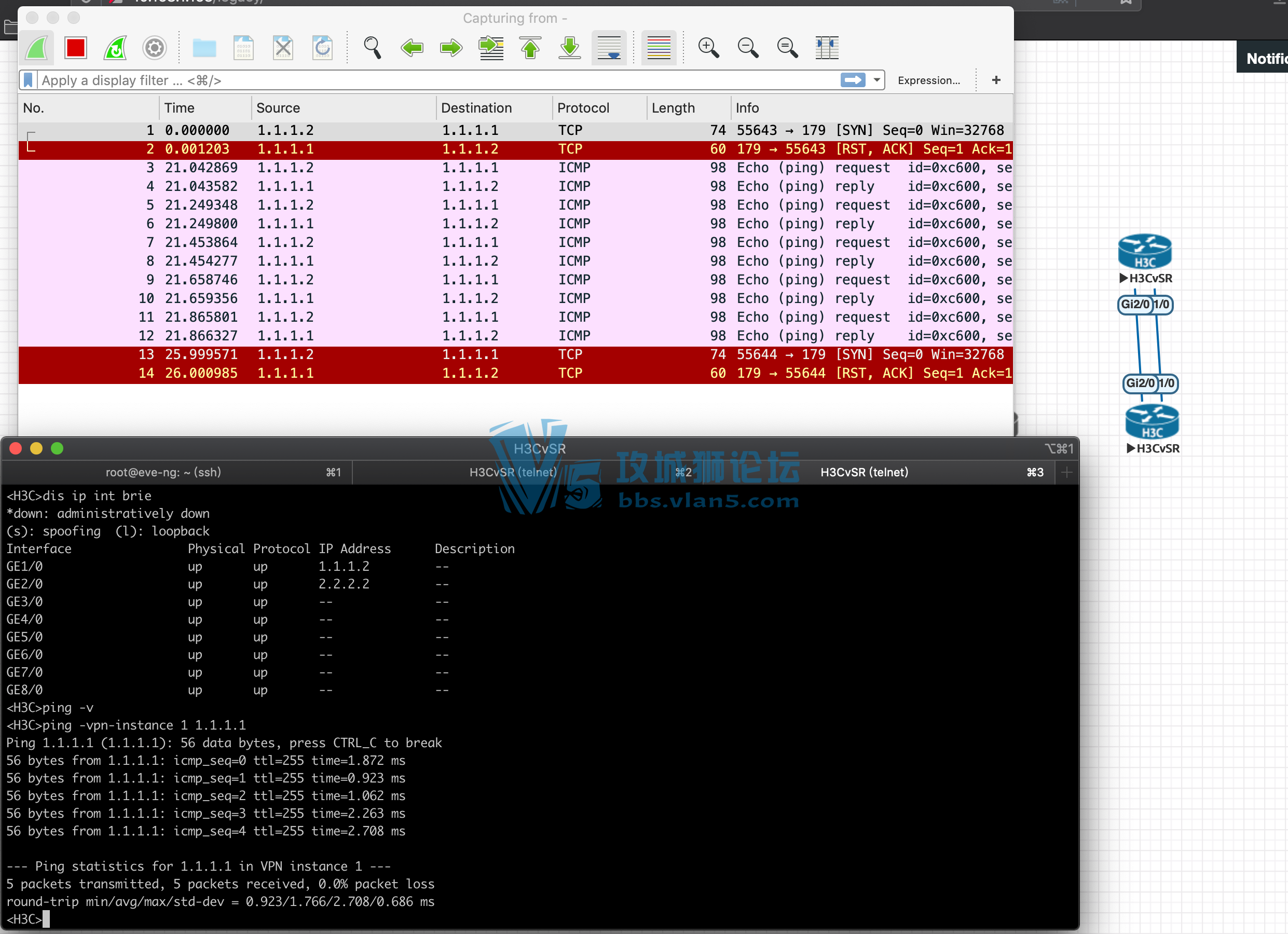Click the terminal window yellow minimize button
Viewport: 1288px width, 934px height.
(36, 448)
